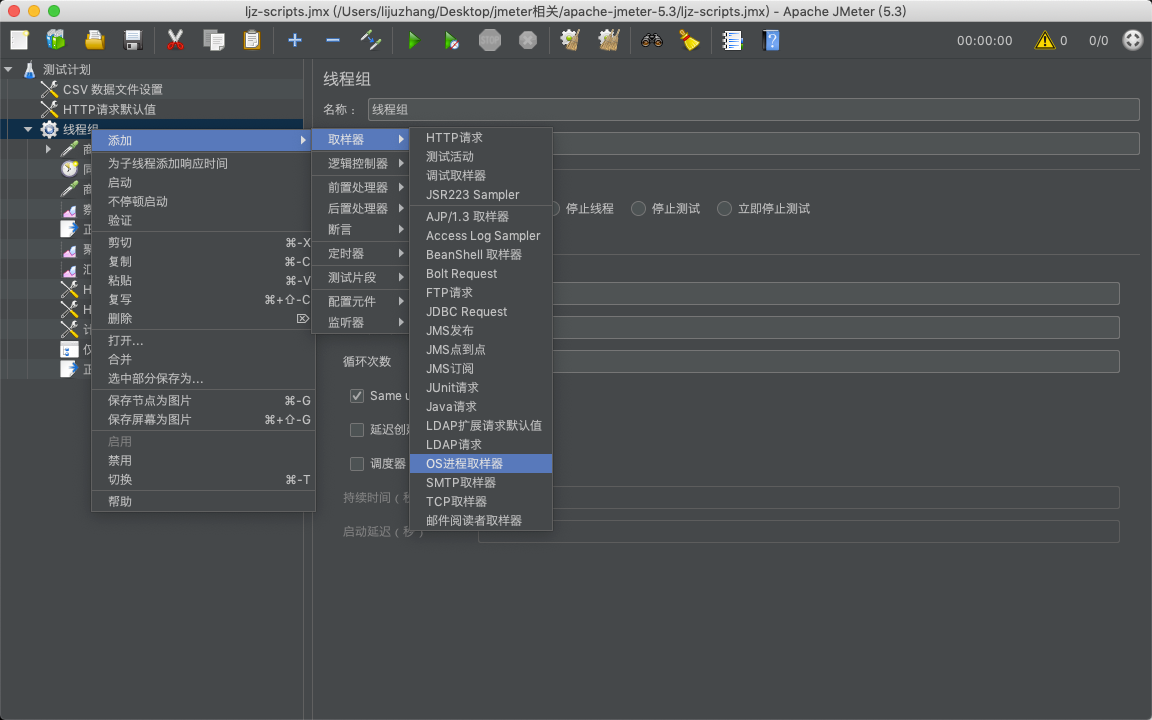Click the warning triangle log icon
Viewport: 1152px width, 720px height.
click(1044, 40)
